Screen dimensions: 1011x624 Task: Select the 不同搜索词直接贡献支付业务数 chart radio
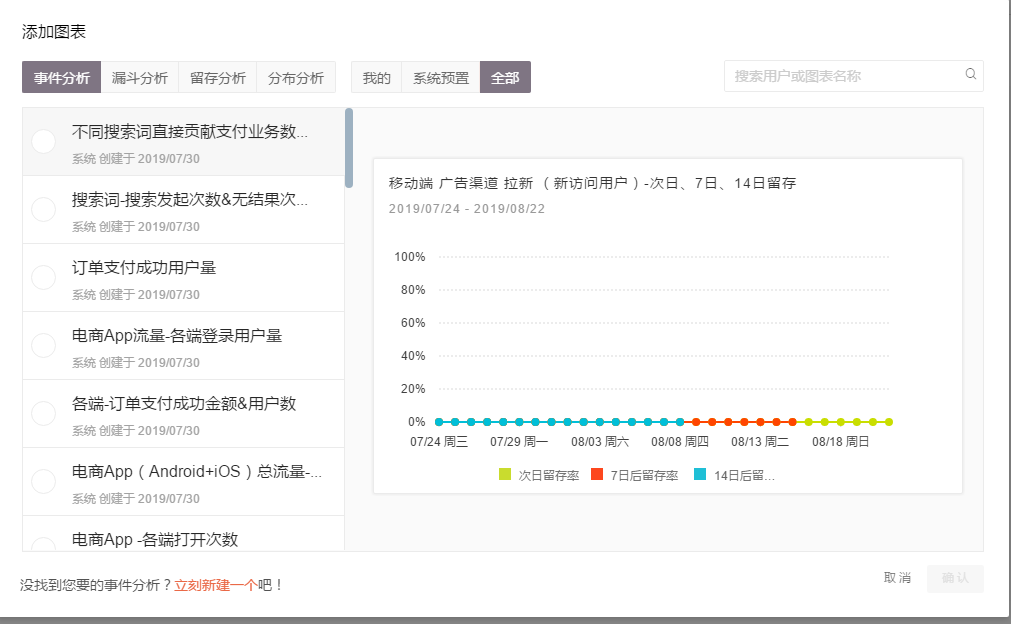[x=42, y=141]
